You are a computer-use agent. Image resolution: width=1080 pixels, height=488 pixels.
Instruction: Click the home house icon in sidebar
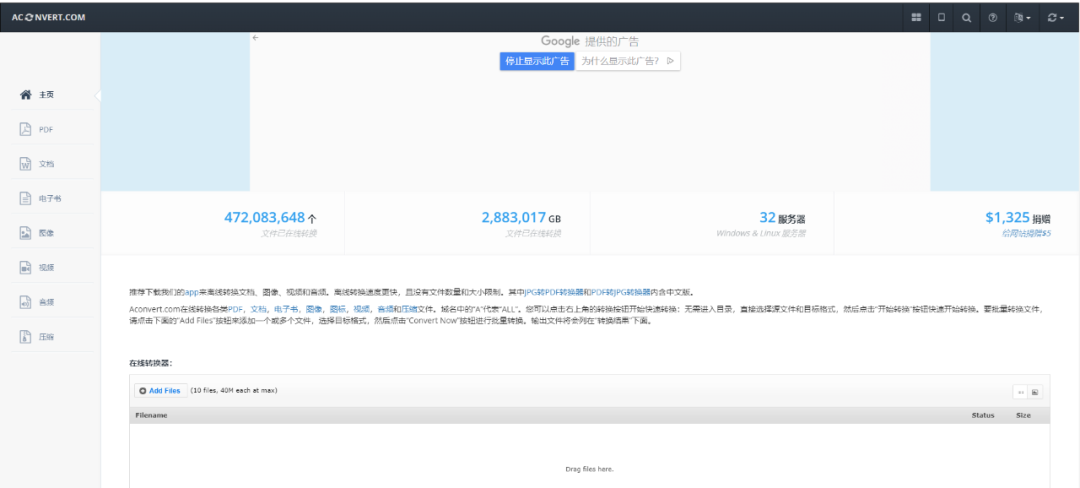(x=25, y=95)
